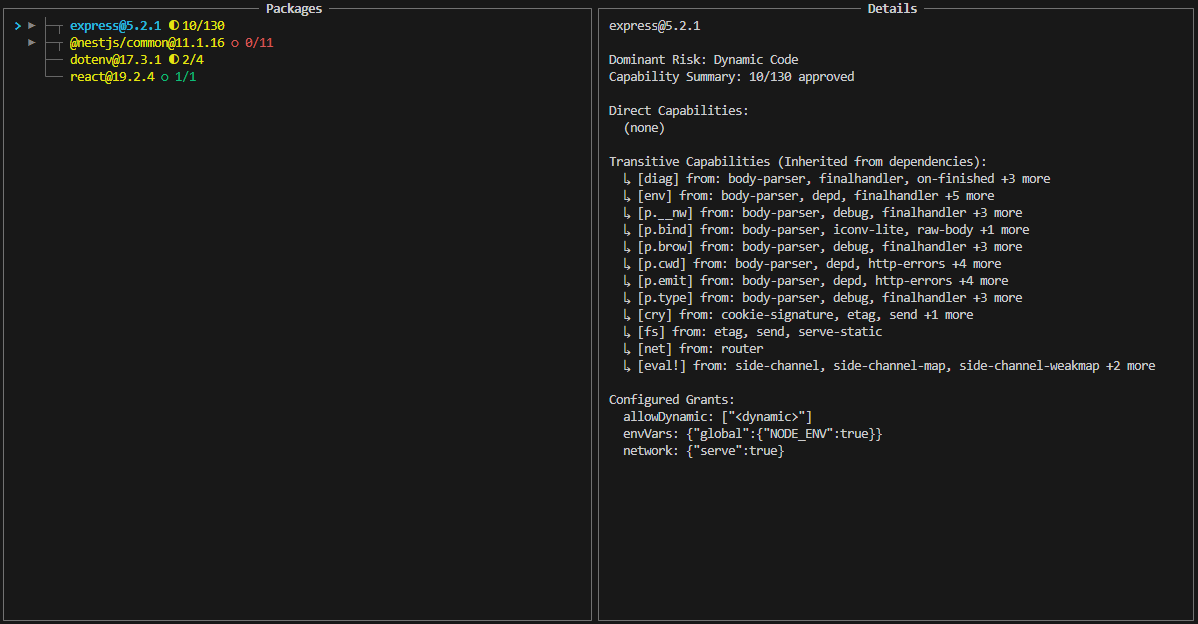Expand the express@5.2.1 package node
This screenshot has height=624, width=1198.
click(32, 26)
